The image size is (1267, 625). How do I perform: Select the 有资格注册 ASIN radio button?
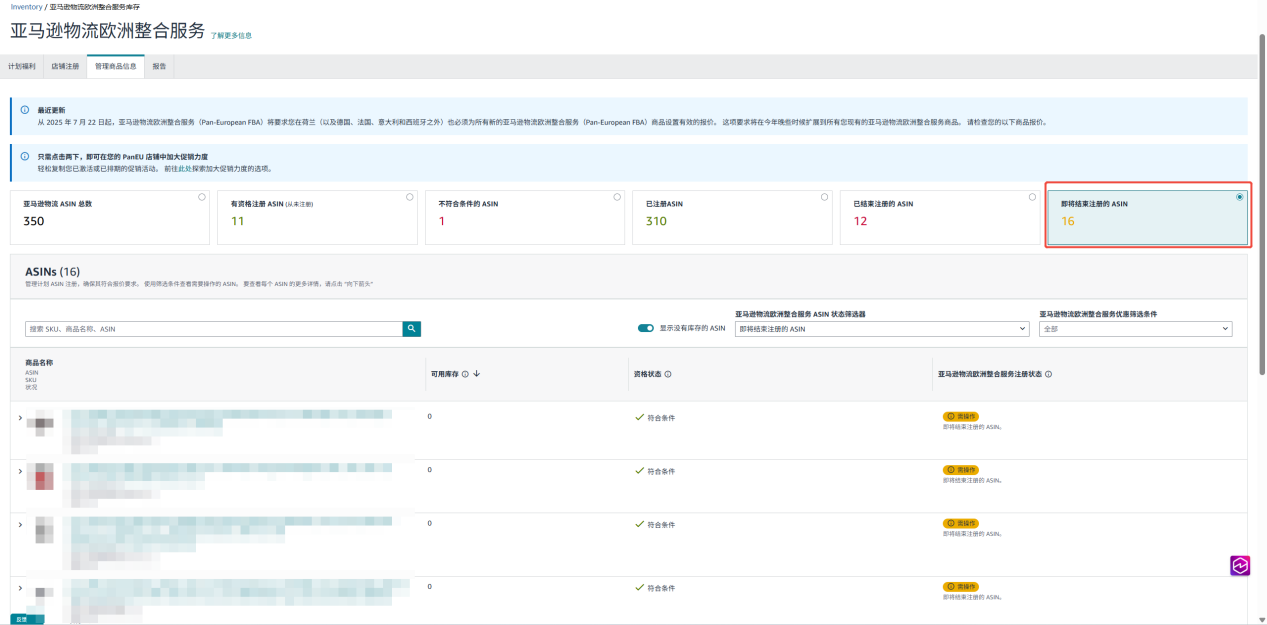409,197
